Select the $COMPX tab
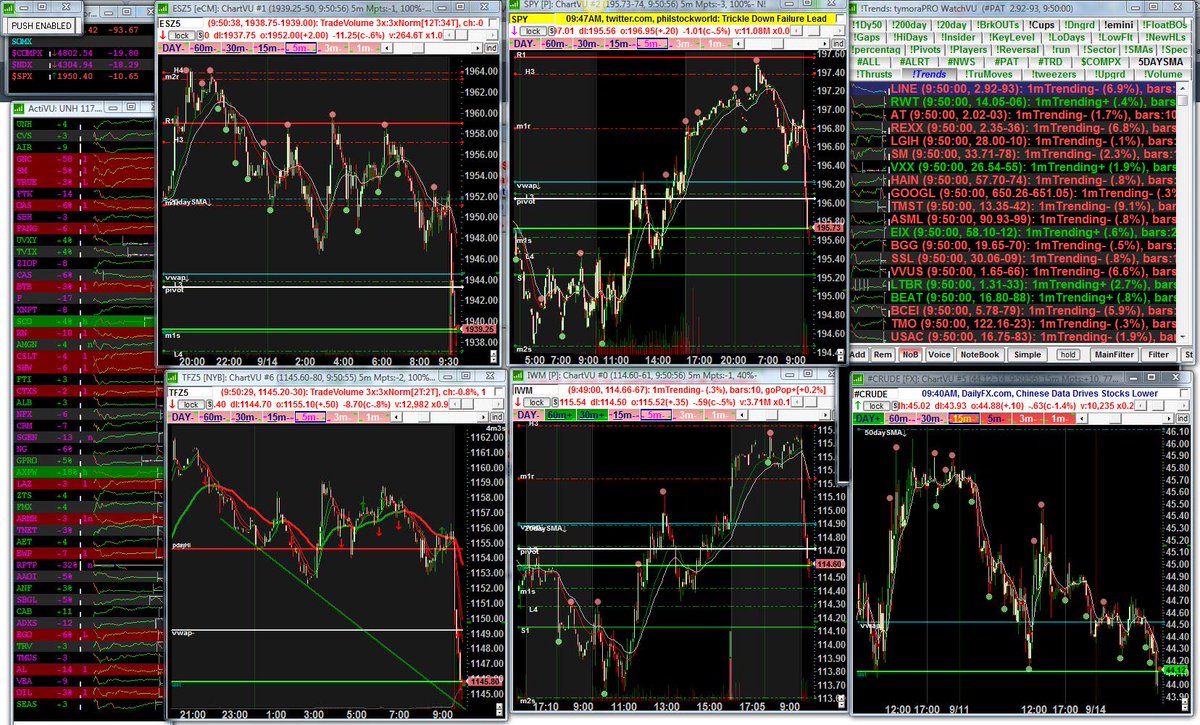This screenshot has height=725, width=1200. (x=1100, y=62)
